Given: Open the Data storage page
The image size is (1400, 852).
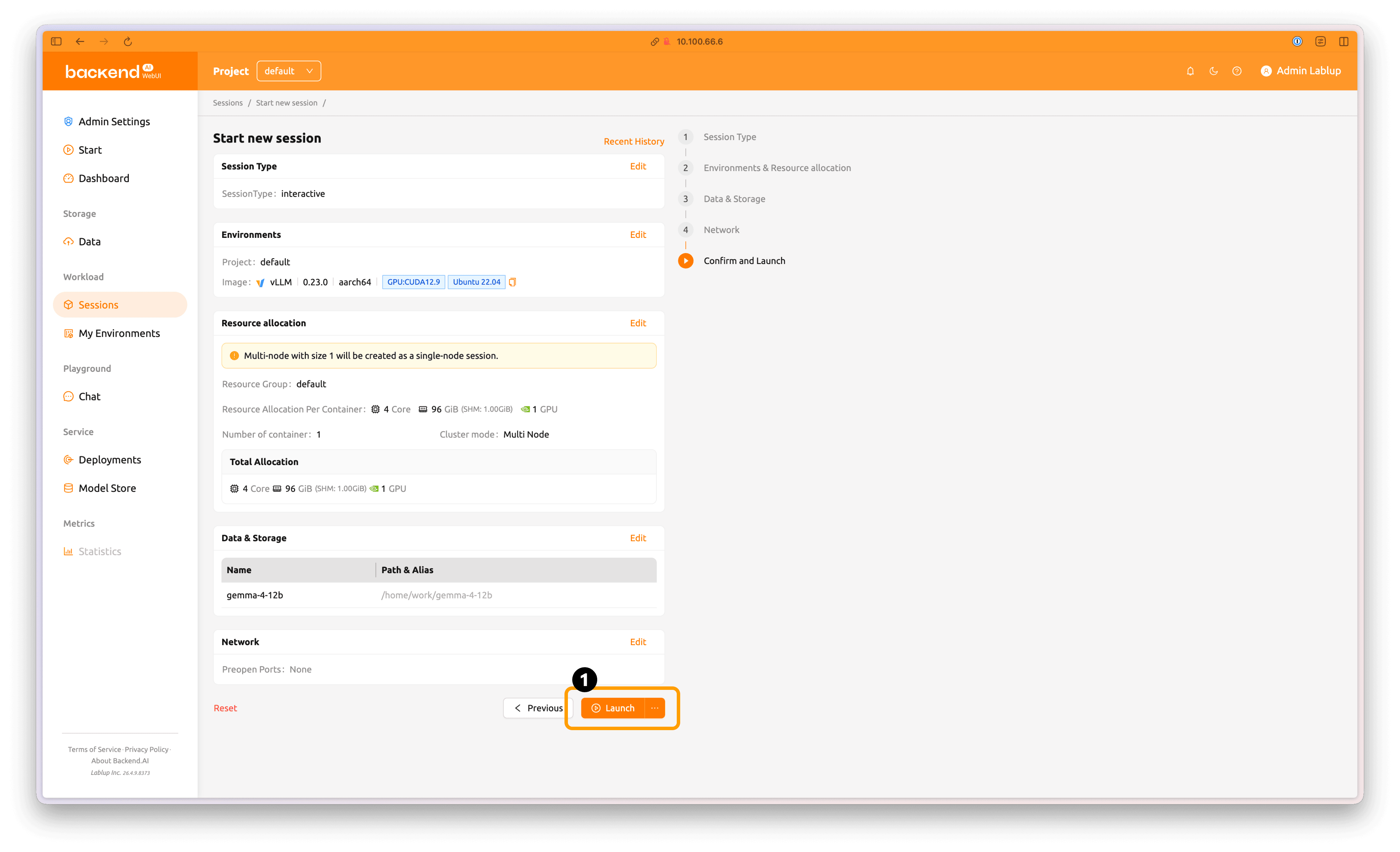Looking at the screenshot, I should (89, 241).
